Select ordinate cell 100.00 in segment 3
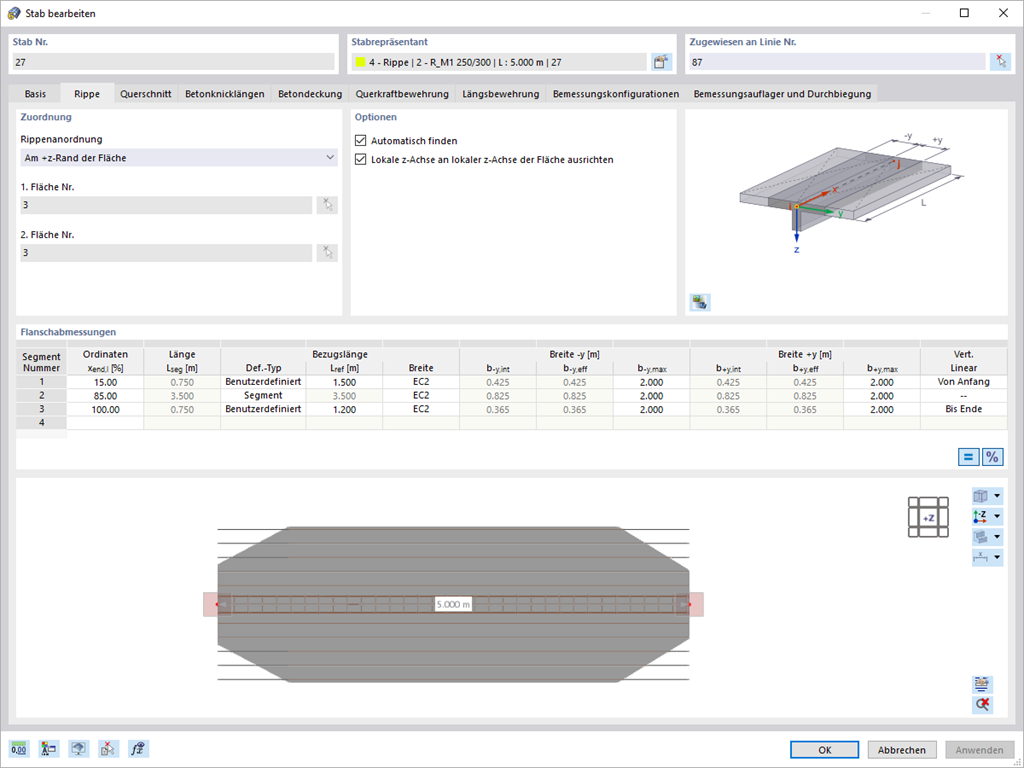Image resolution: width=1024 pixels, height=768 pixels. (105, 409)
